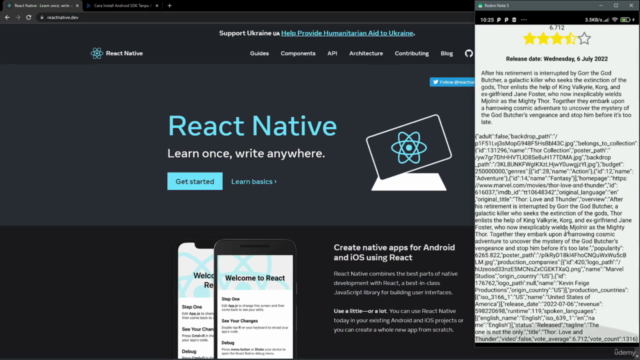Click the Learn basics link
The height and width of the screenshot is (360, 640).
254,181
